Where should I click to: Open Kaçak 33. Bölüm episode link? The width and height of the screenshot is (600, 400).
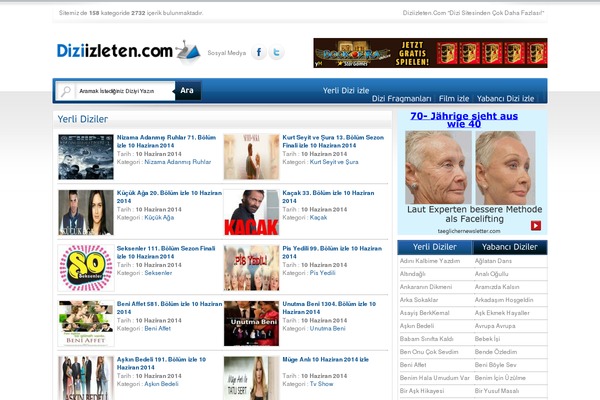point(328,197)
